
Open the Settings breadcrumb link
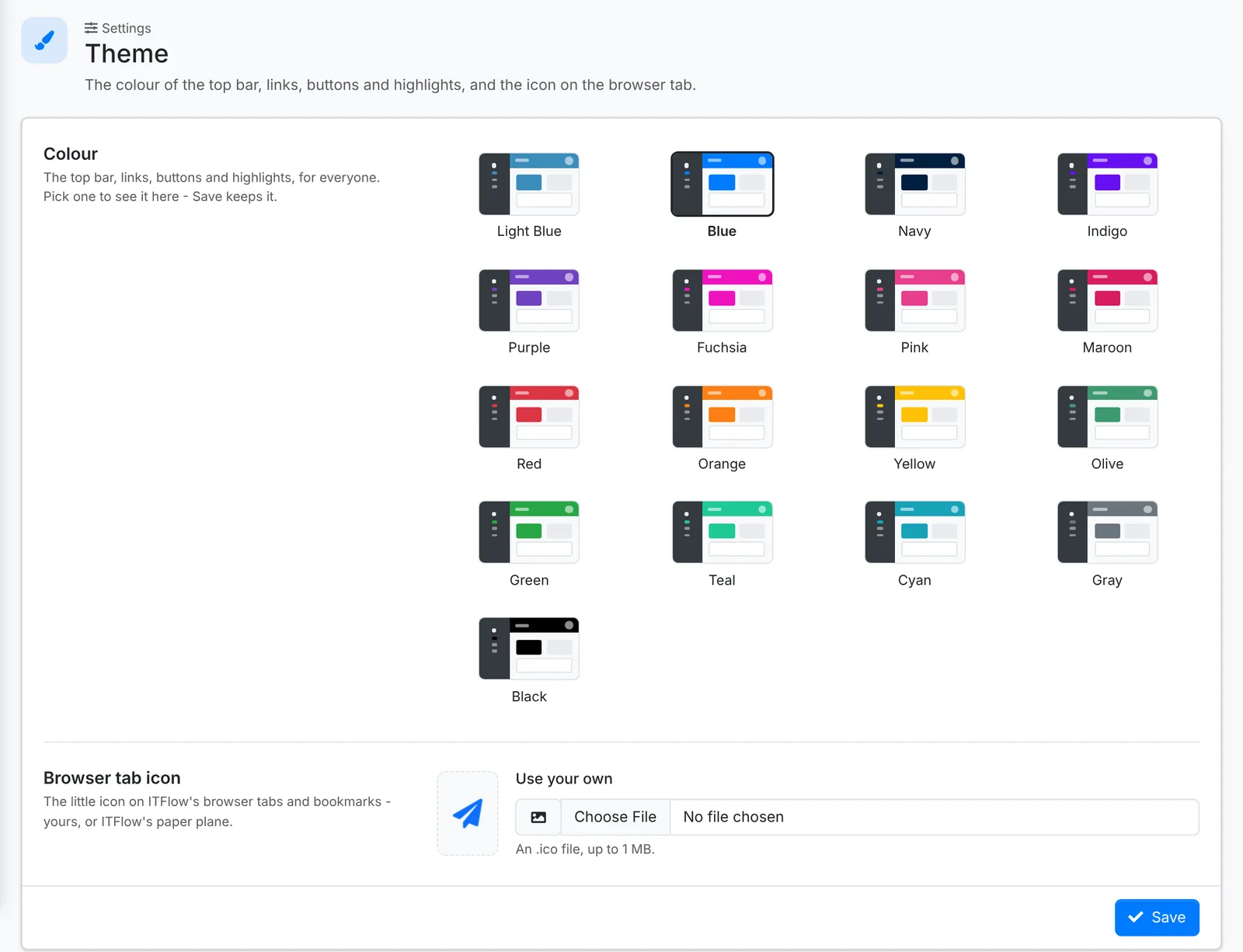coord(118,28)
